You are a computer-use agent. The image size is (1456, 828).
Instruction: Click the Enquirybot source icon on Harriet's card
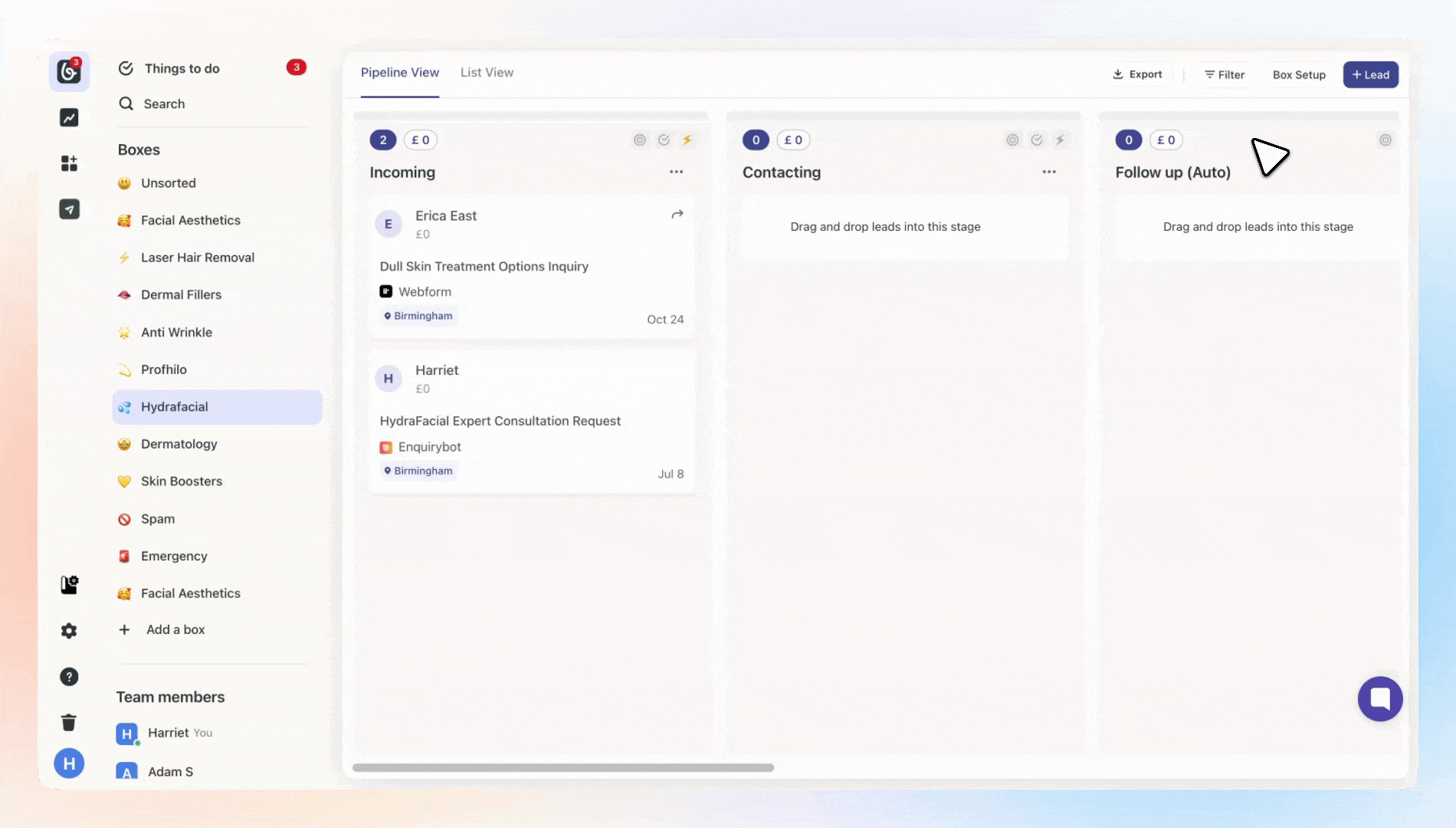386,447
